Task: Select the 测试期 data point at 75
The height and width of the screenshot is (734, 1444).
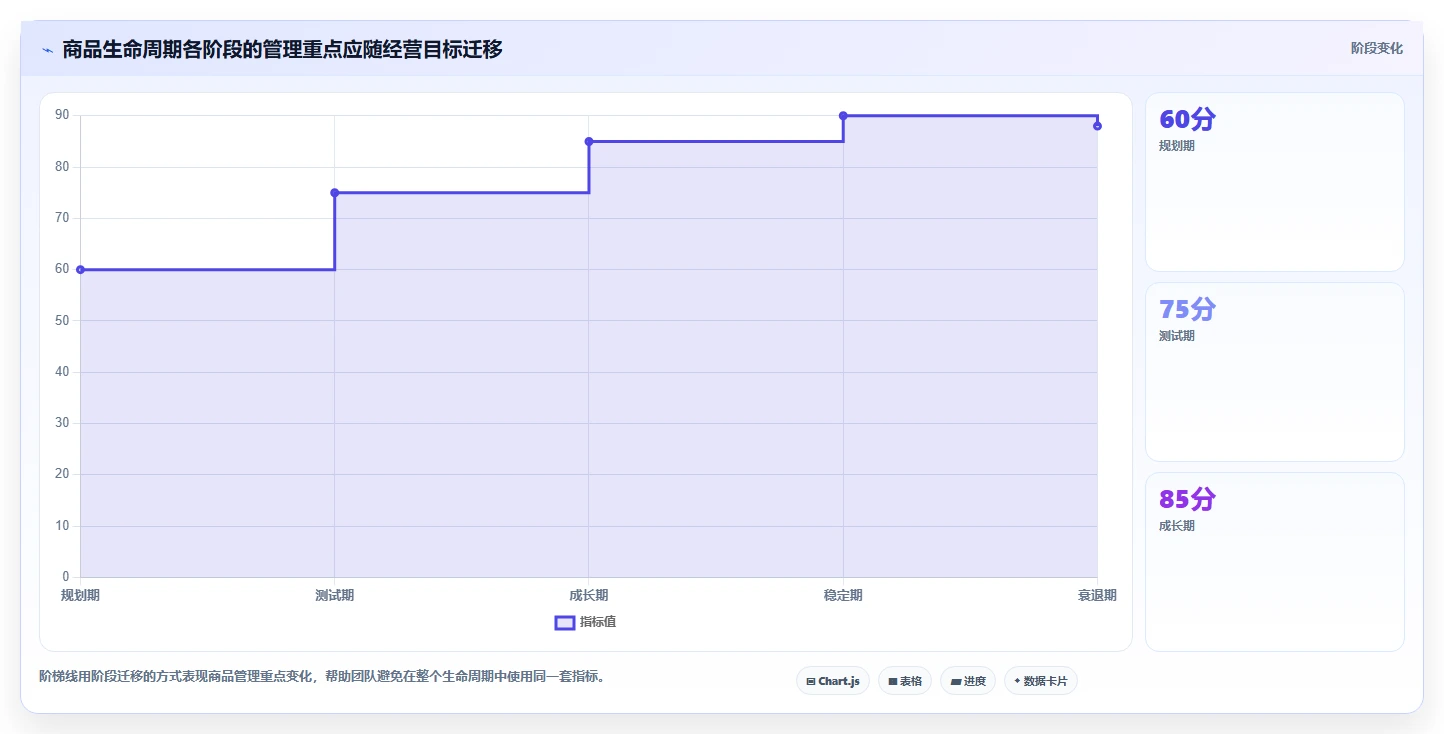Action: coord(334,193)
